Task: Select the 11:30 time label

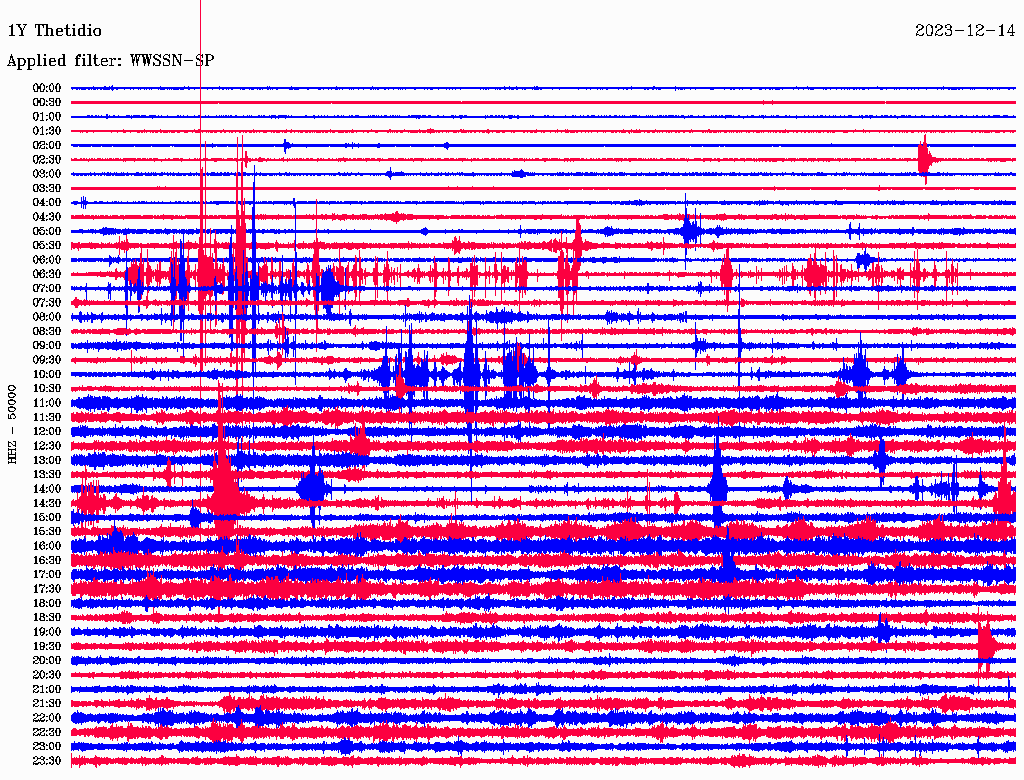Action: [47, 417]
